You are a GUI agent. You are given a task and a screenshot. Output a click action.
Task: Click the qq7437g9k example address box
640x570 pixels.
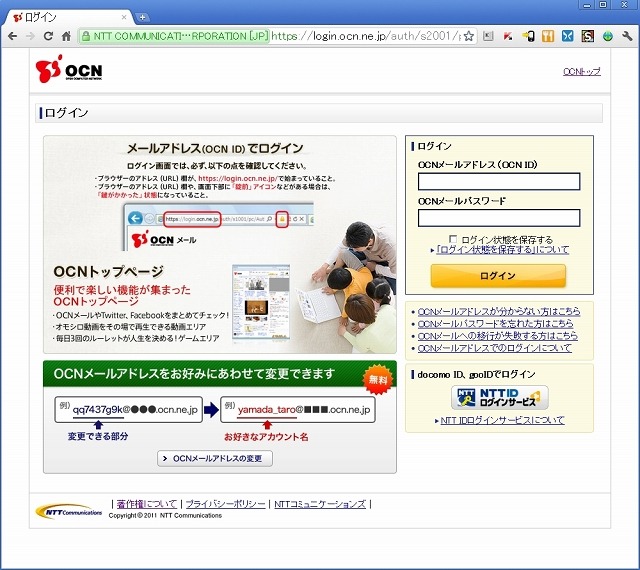point(129,410)
